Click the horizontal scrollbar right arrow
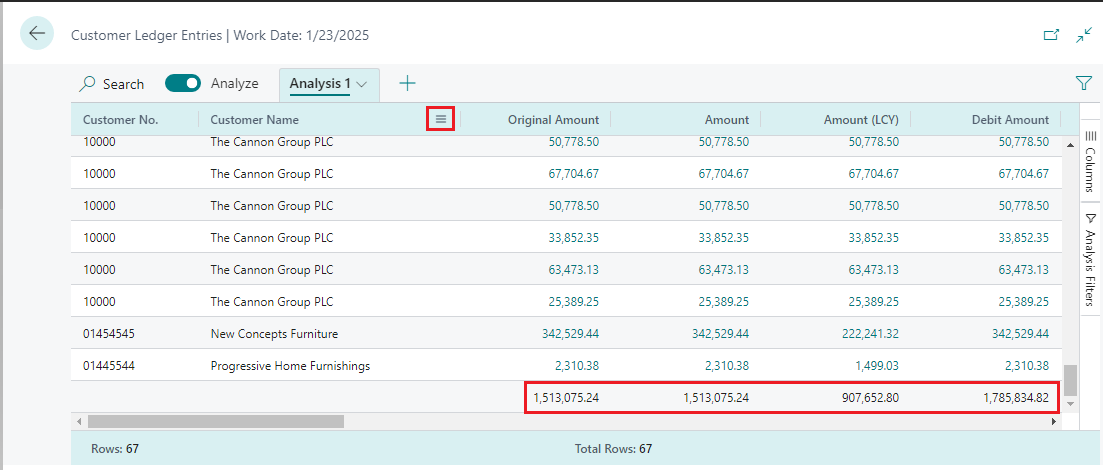Screen dimensions: 1103x470 tap(1054, 421)
